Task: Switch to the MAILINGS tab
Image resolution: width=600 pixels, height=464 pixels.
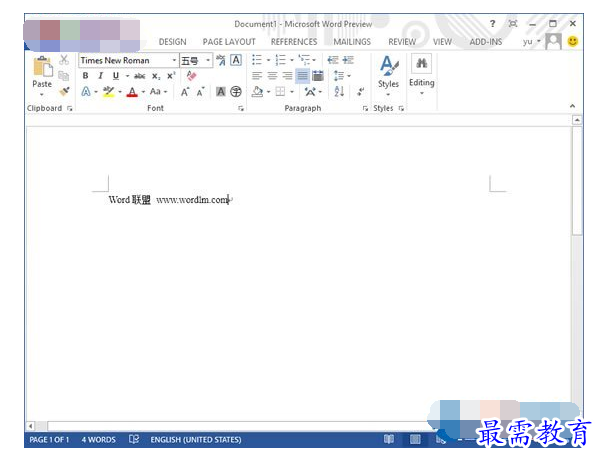Action: pos(352,42)
